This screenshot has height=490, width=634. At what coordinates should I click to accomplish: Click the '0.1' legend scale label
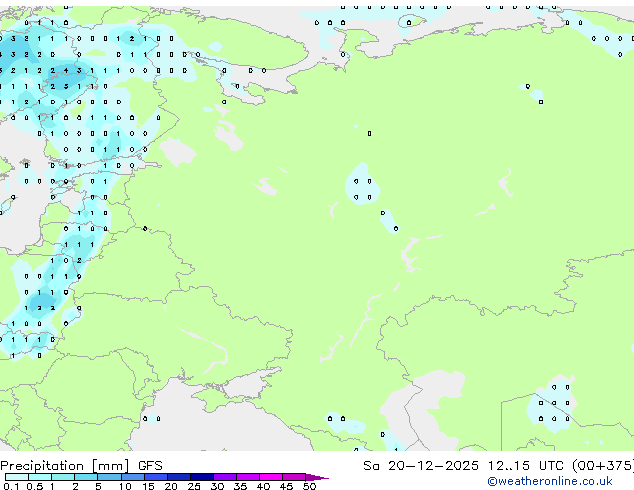(x=11, y=486)
